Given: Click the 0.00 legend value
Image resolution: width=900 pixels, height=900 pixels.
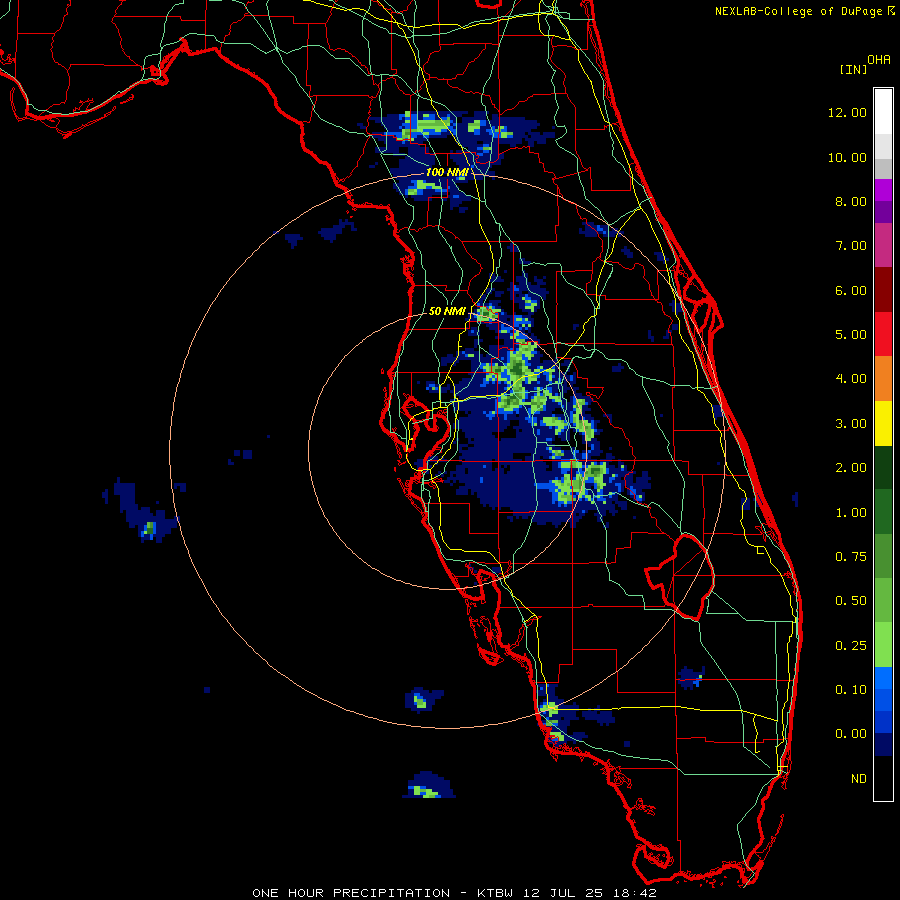Looking at the screenshot, I should coord(851,734).
